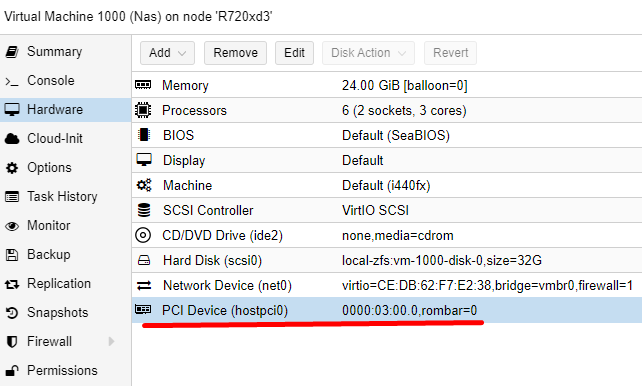The width and height of the screenshot is (642, 386).
Task: Click the Firewall shield icon
Action: coord(12,342)
